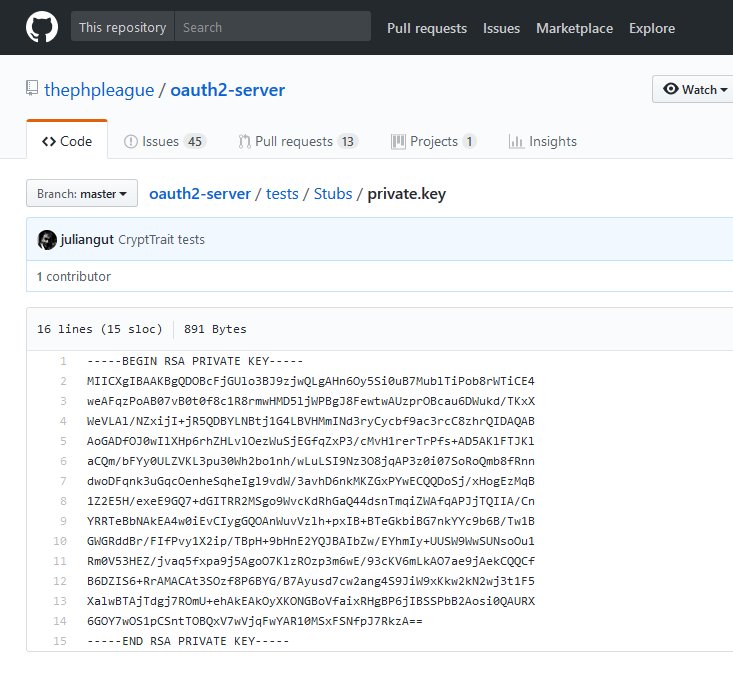Screen dimensions: 733x687
Task: Click the key line starting with WeVLAl/NZxijI
Action: (x=311, y=421)
